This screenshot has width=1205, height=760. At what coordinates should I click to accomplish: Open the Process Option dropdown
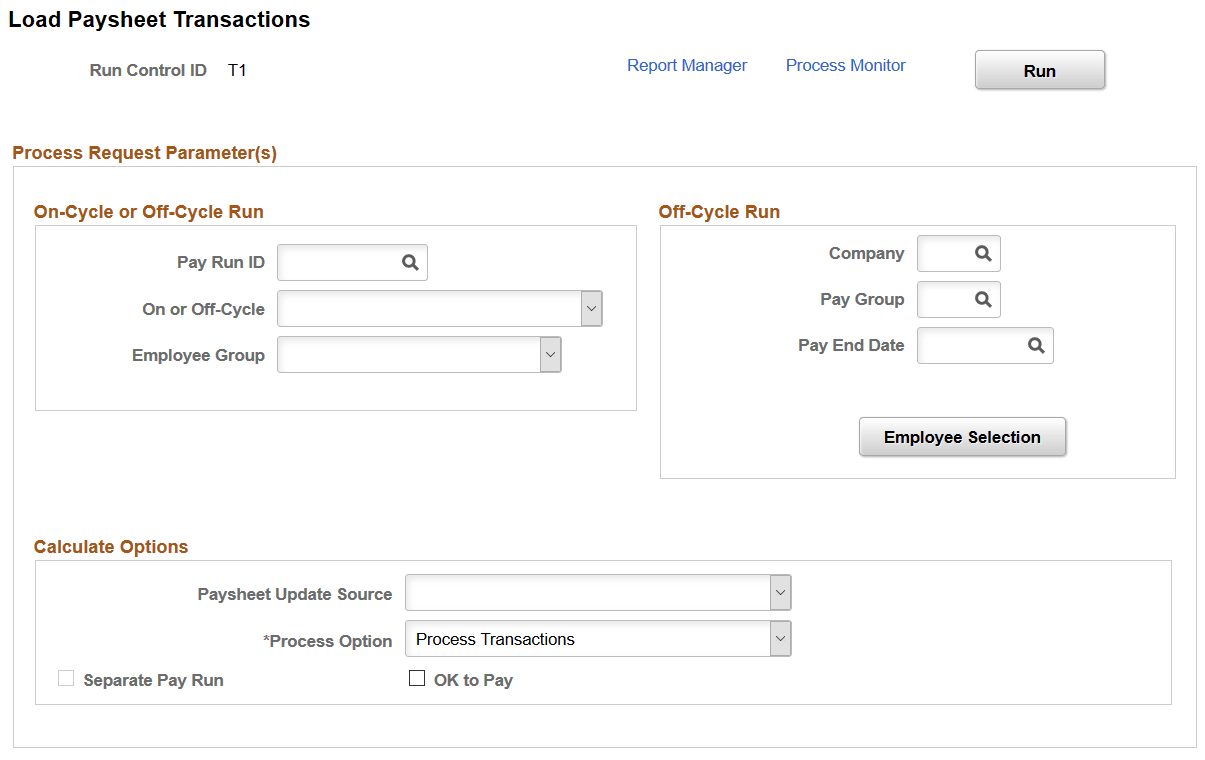click(781, 638)
